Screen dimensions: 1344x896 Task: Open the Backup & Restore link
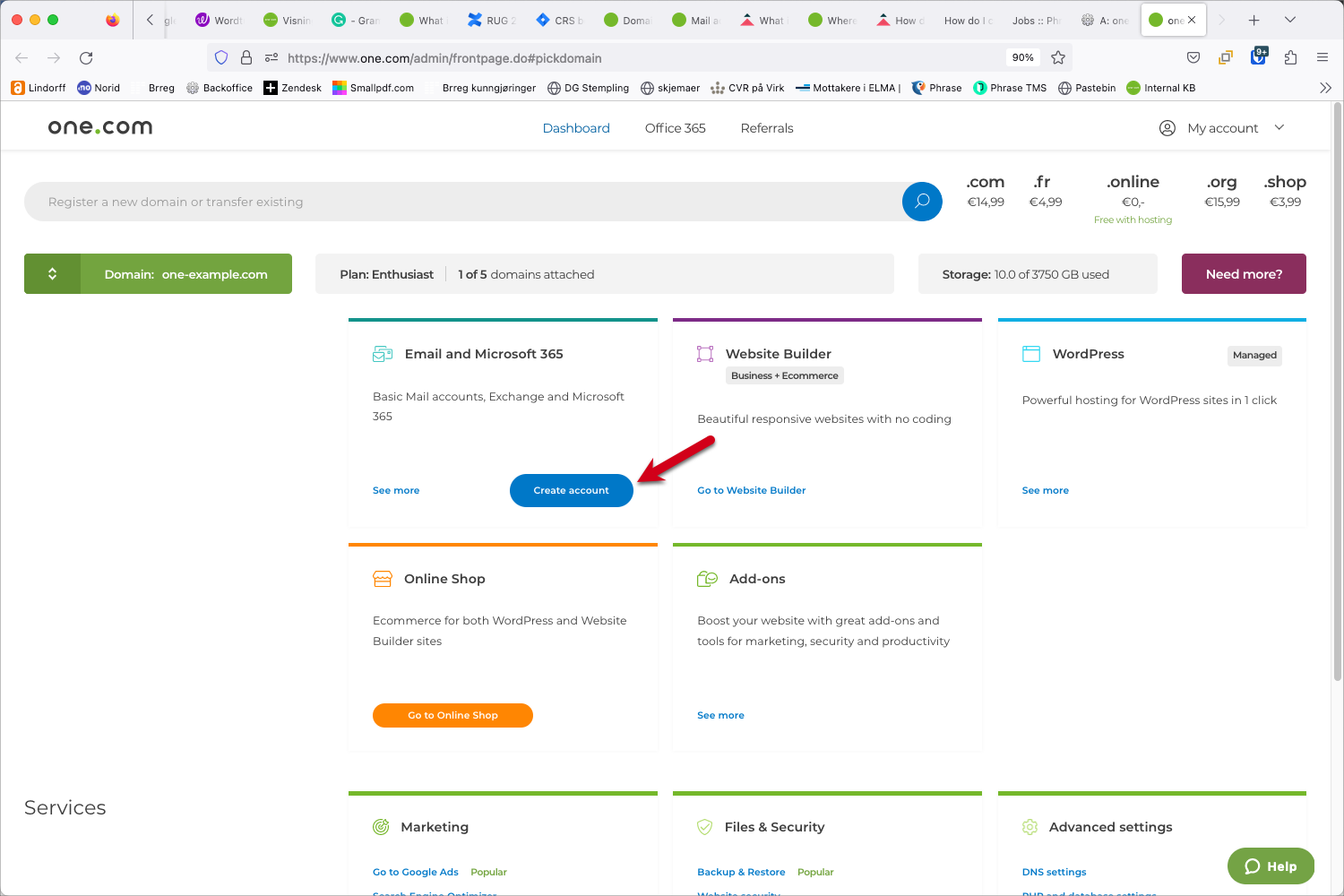(741, 872)
